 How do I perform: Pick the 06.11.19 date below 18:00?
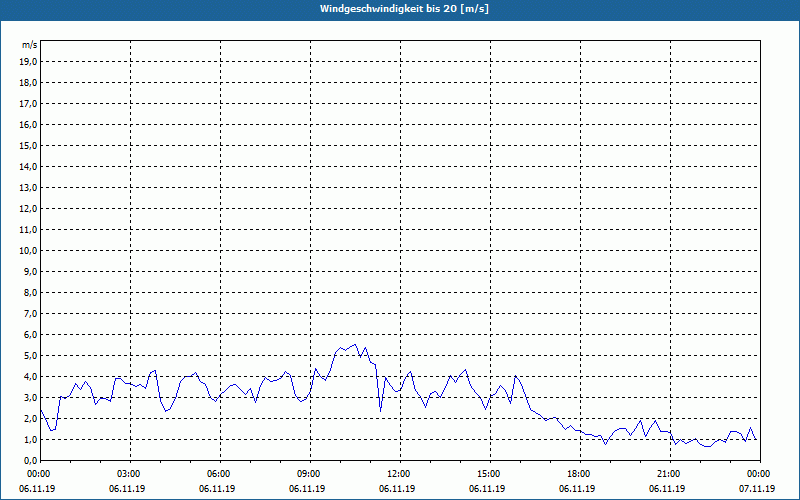tap(577, 488)
